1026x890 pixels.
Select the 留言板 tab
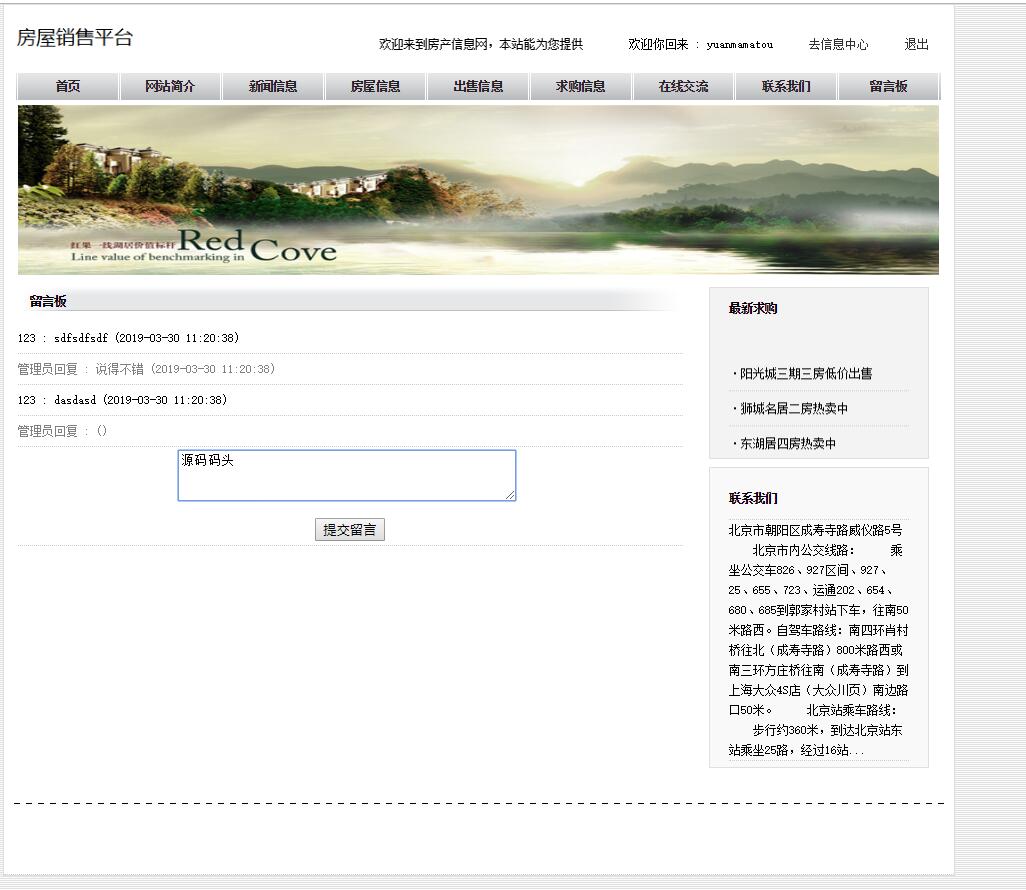(890, 86)
